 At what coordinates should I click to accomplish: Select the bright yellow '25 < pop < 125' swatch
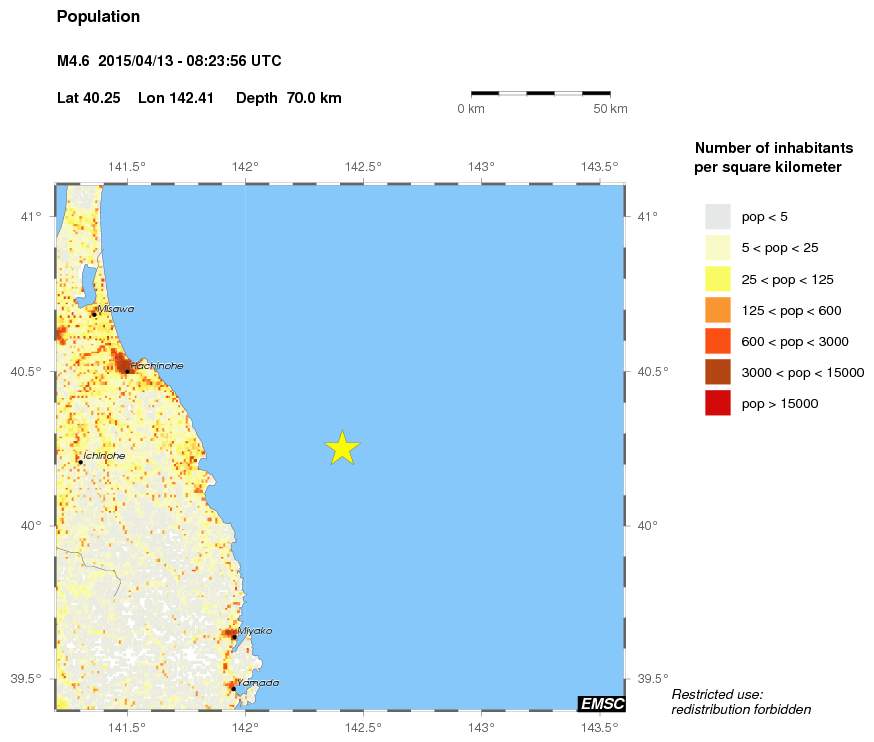718,279
